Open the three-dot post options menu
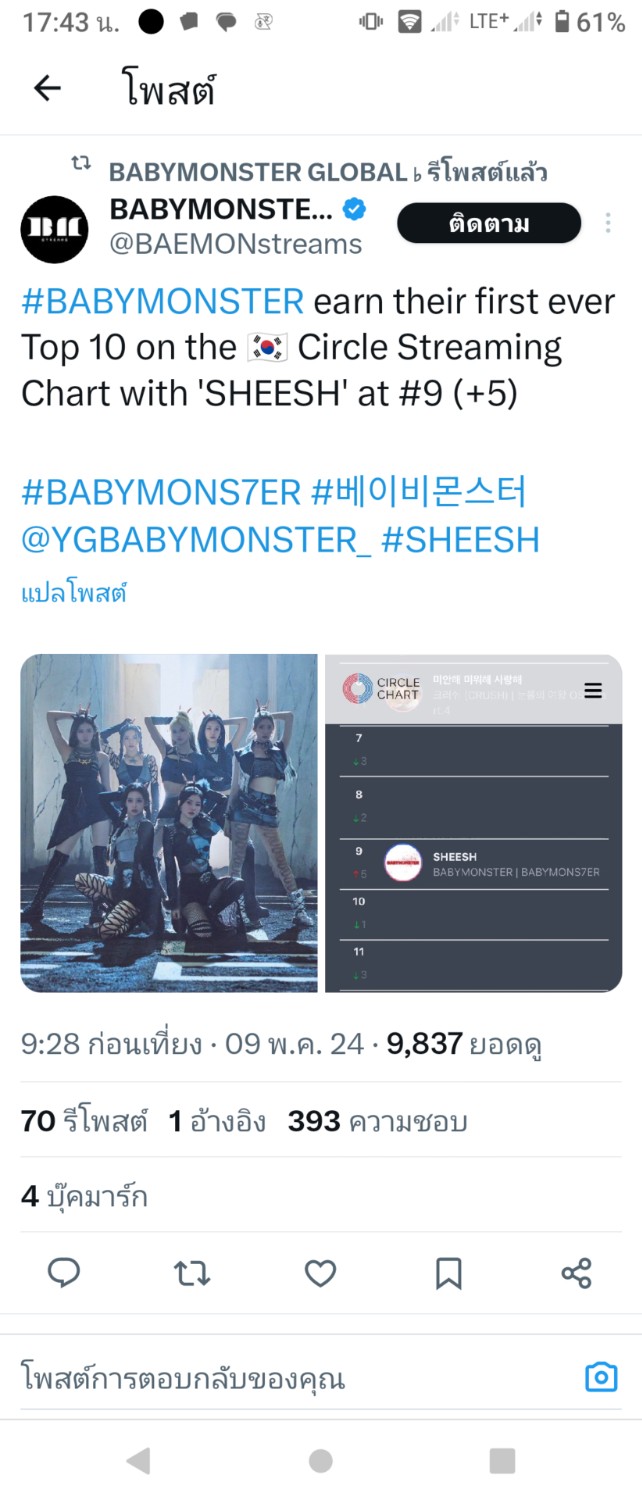This screenshot has height=1500, width=642. pyautogui.click(x=607, y=223)
